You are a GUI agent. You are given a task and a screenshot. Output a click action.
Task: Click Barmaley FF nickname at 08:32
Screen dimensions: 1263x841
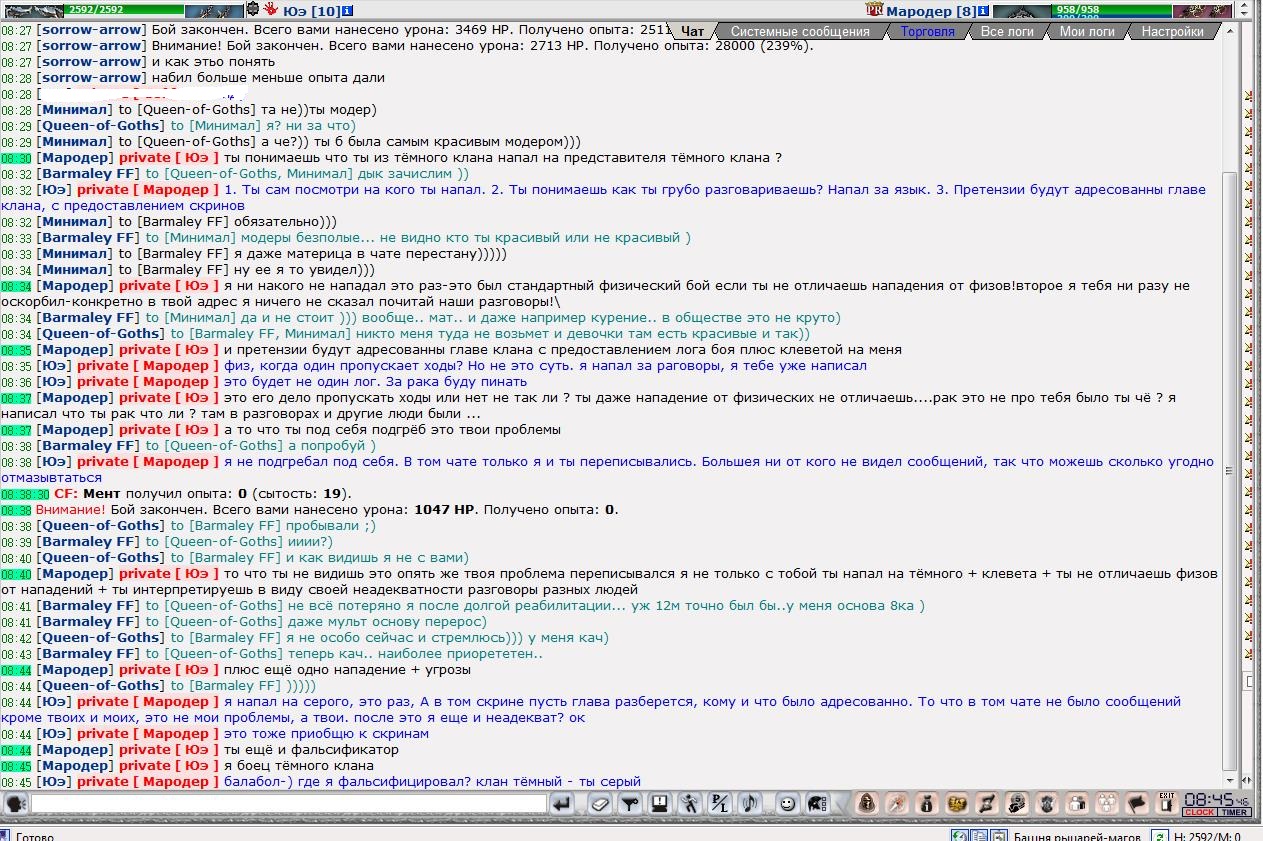click(89, 174)
